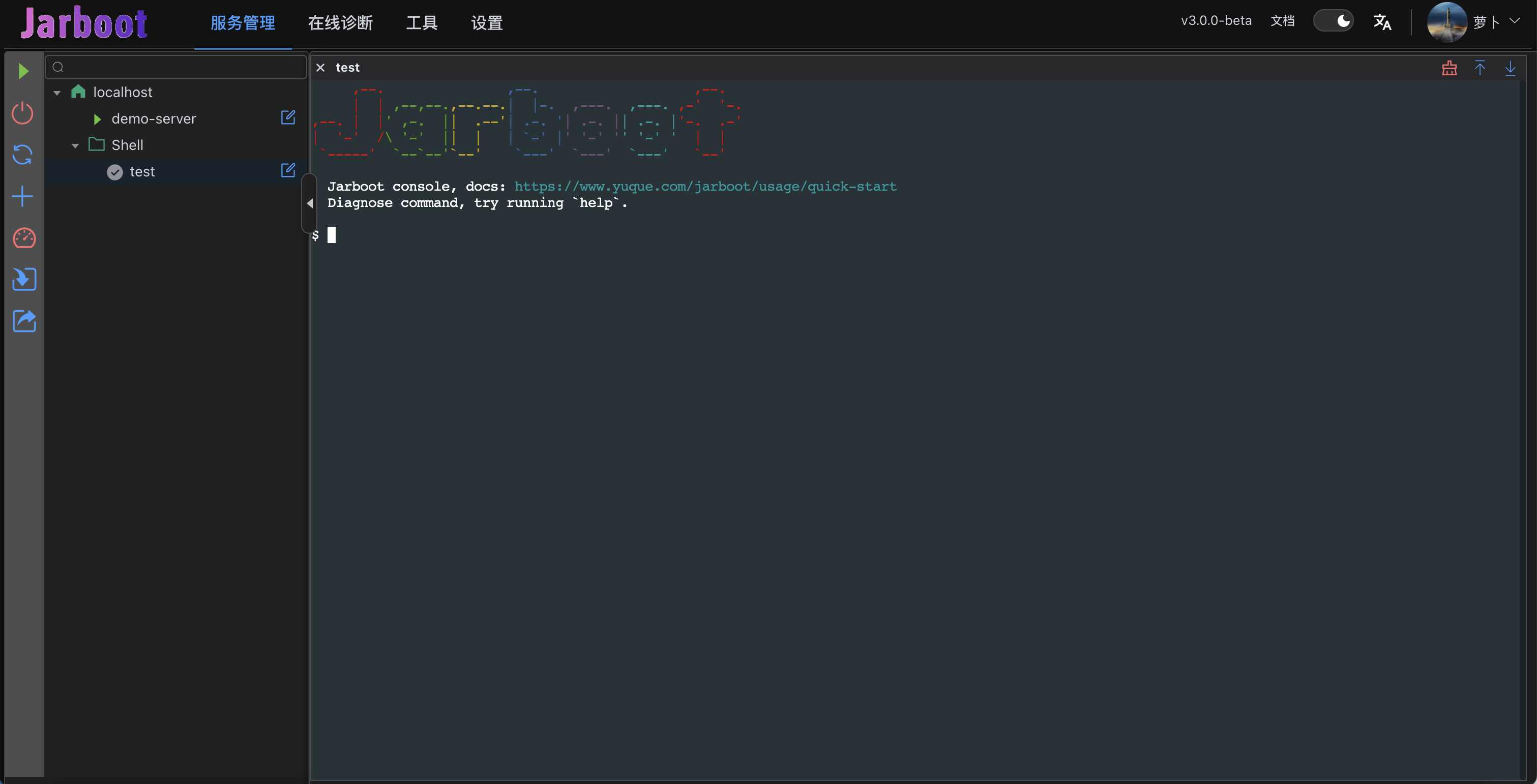Click the Jarboot logo
1537x784 pixels.
(x=83, y=23)
